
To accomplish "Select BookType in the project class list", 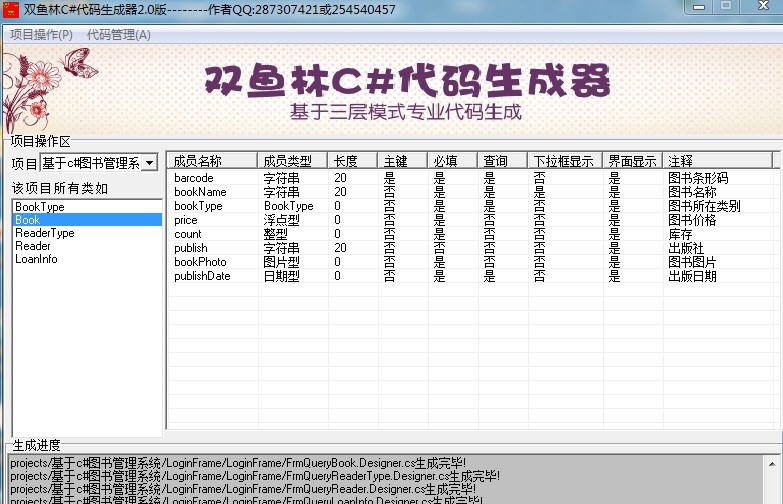I will pos(39,207).
